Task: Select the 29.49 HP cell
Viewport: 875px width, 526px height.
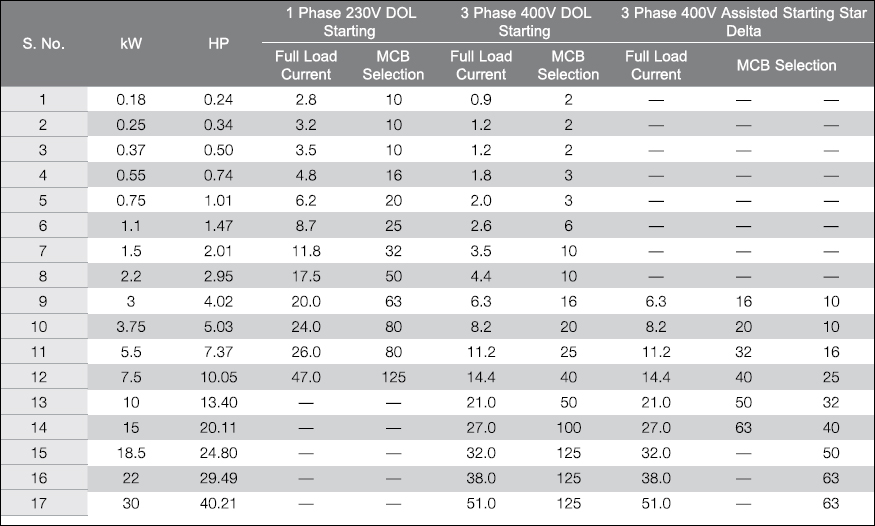Action: pyautogui.click(x=218, y=479)
